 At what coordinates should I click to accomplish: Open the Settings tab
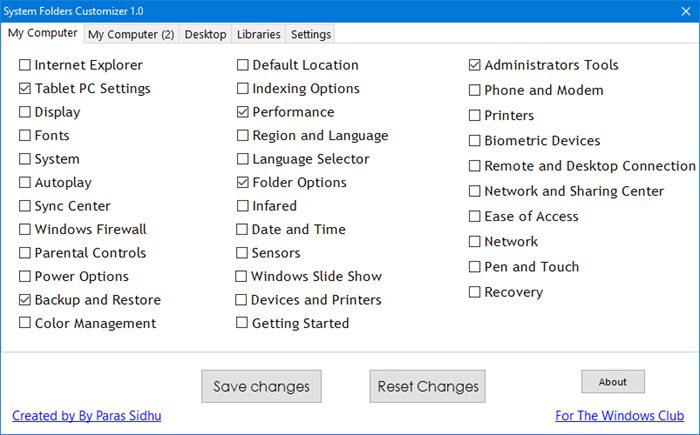click(x=311, y=34)
